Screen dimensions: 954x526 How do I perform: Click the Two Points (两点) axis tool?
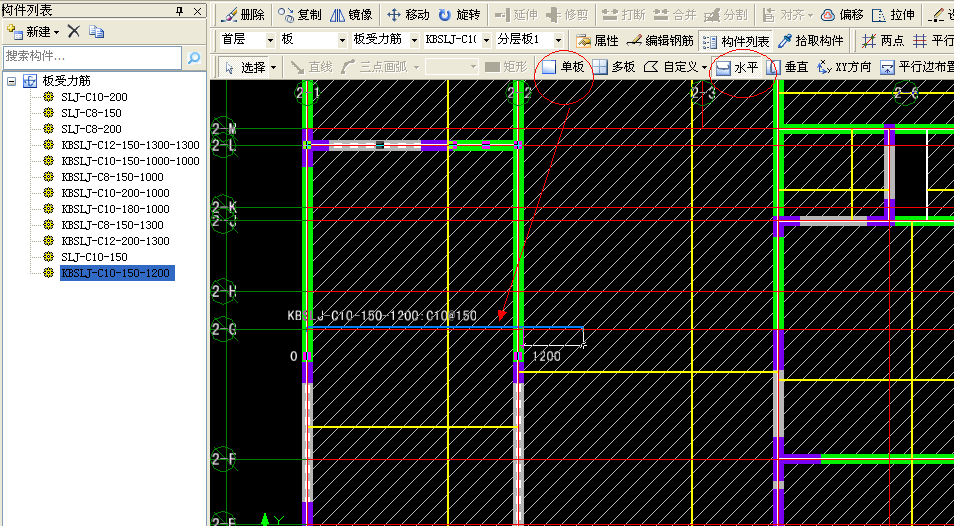coord(883,41)
